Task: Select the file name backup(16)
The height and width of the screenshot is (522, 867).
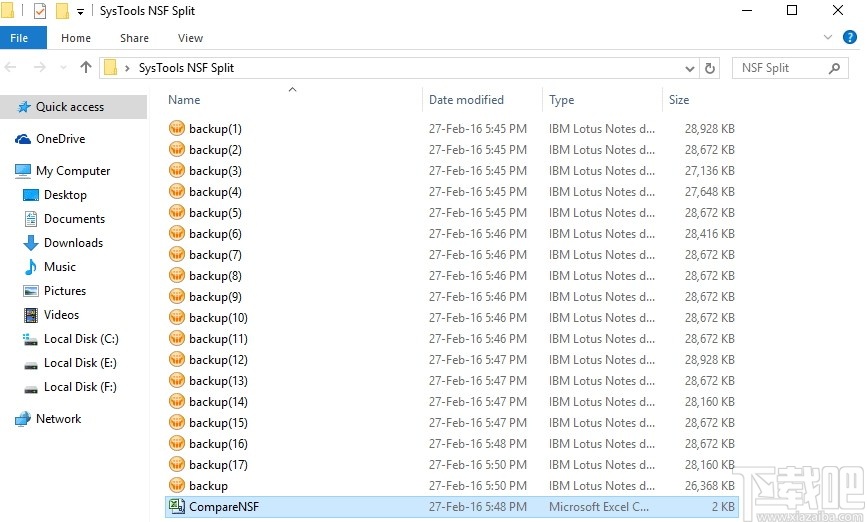Action: (x=218, y=444)
